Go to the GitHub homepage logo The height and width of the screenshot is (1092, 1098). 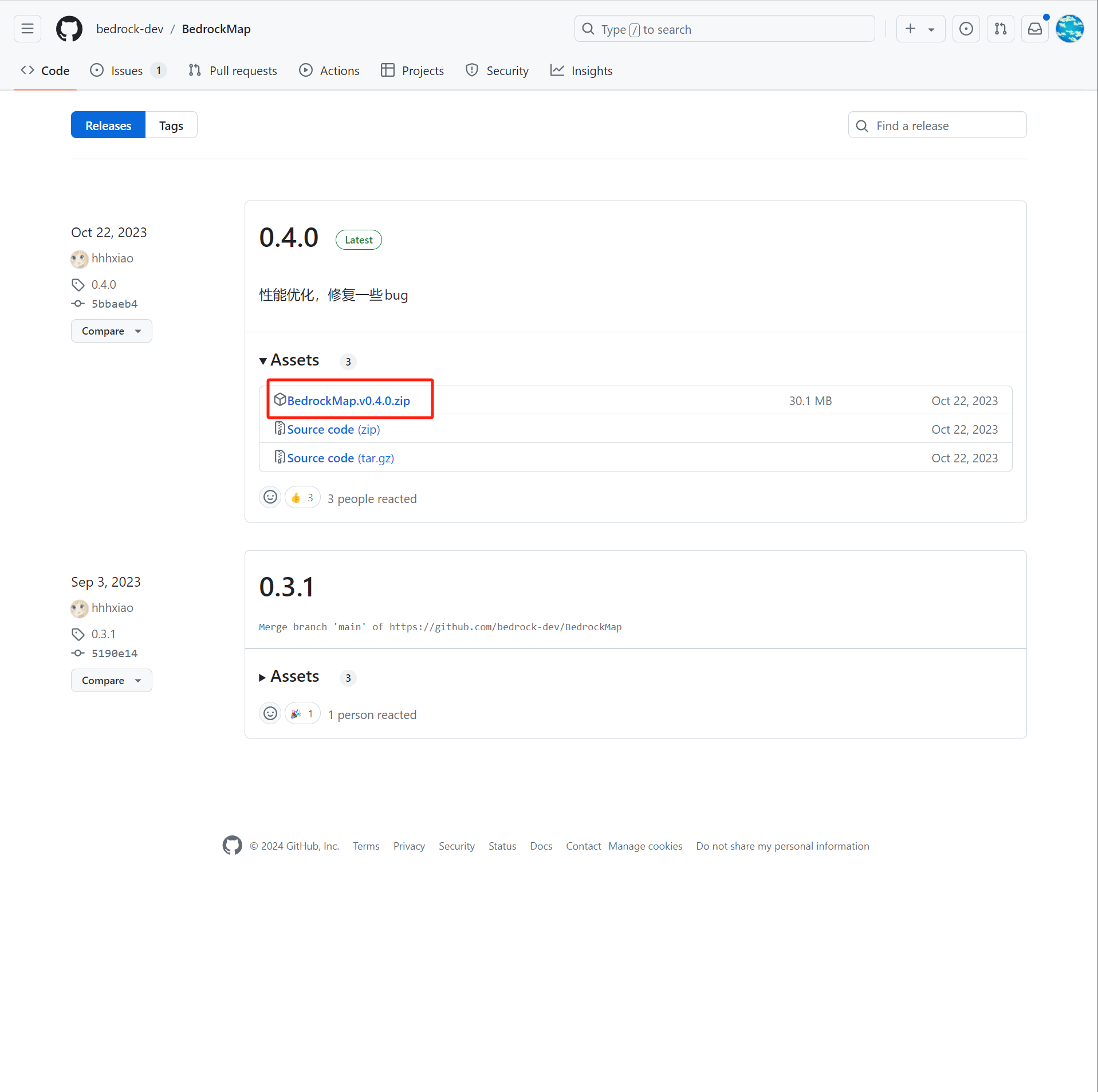[69, 29]
